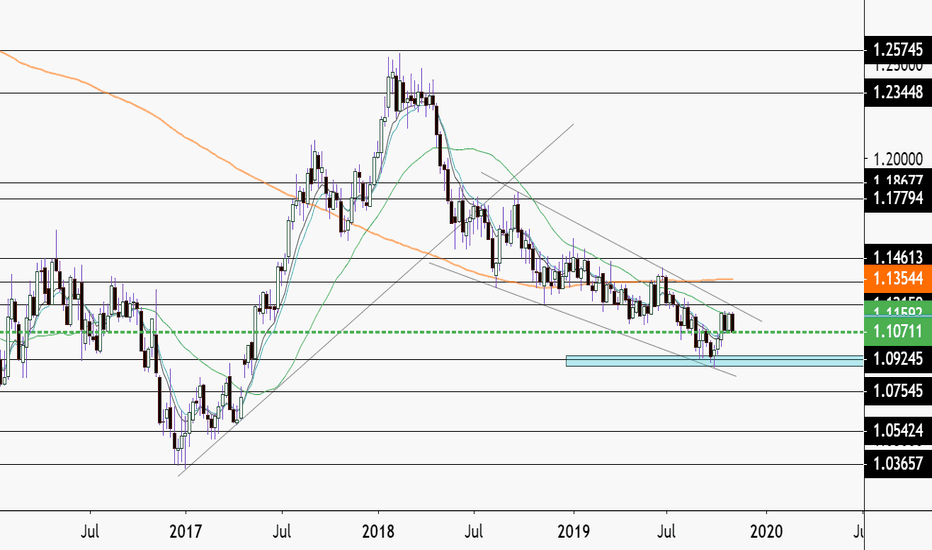Click the 2017 label on time axis
This screenshot has width=932, height=550.
pos(185,531)
